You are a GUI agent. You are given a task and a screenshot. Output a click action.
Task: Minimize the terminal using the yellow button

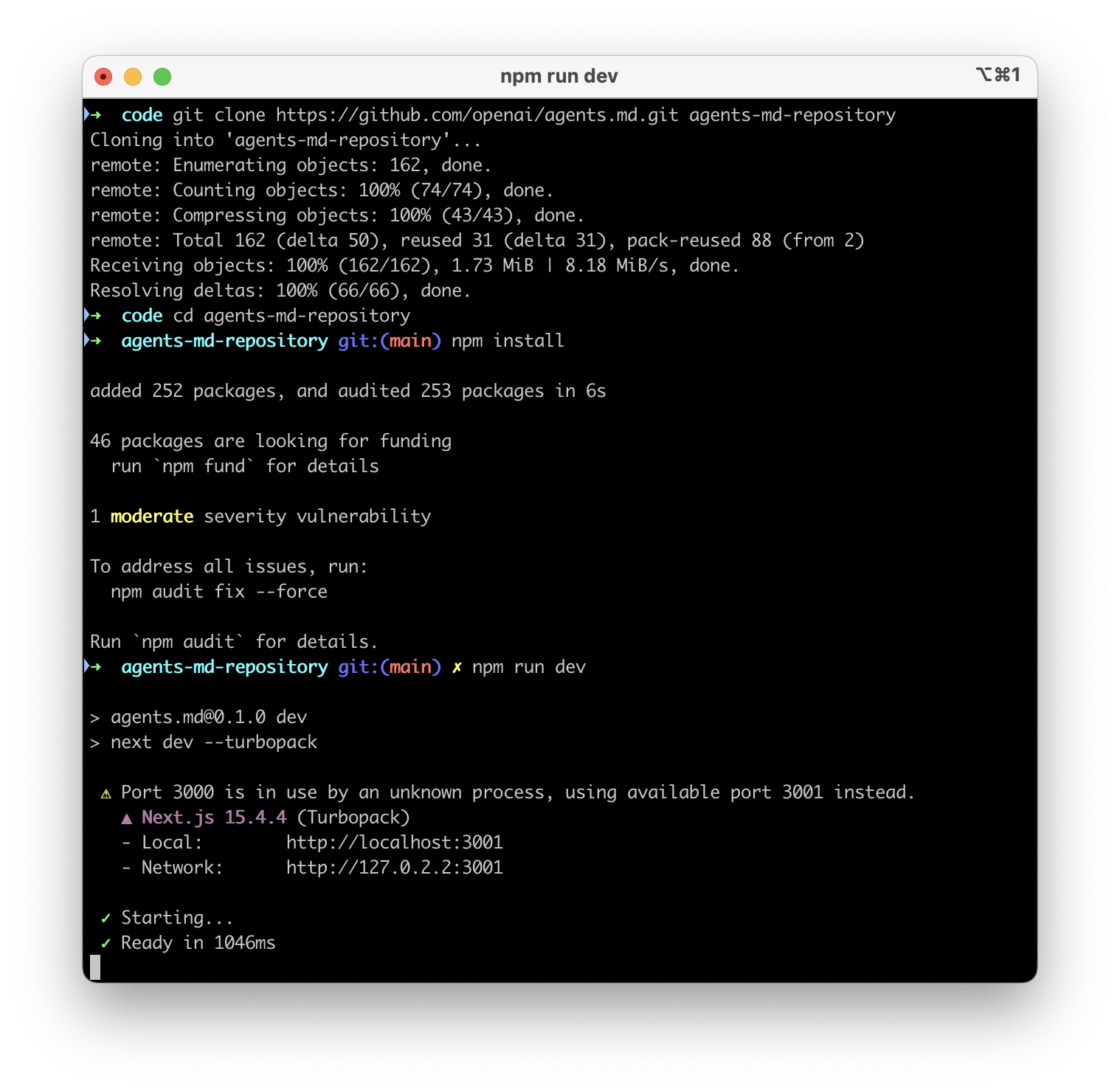133,77
